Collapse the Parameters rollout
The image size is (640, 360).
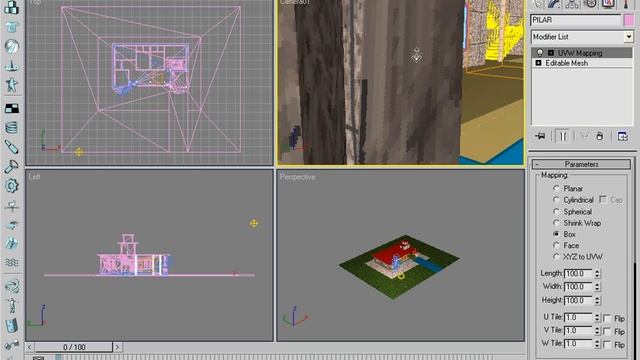point(581,164)
